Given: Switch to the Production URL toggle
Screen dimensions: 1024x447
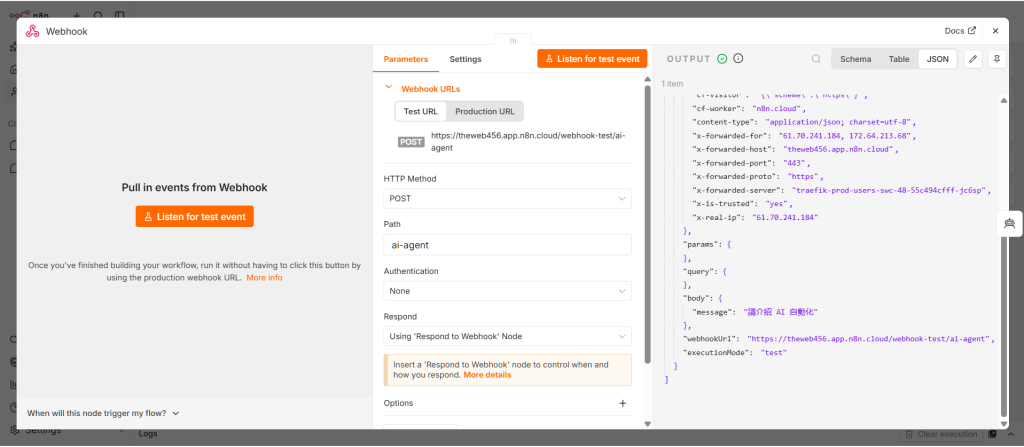Looking at the screenshot, I should tap(485, 111).
